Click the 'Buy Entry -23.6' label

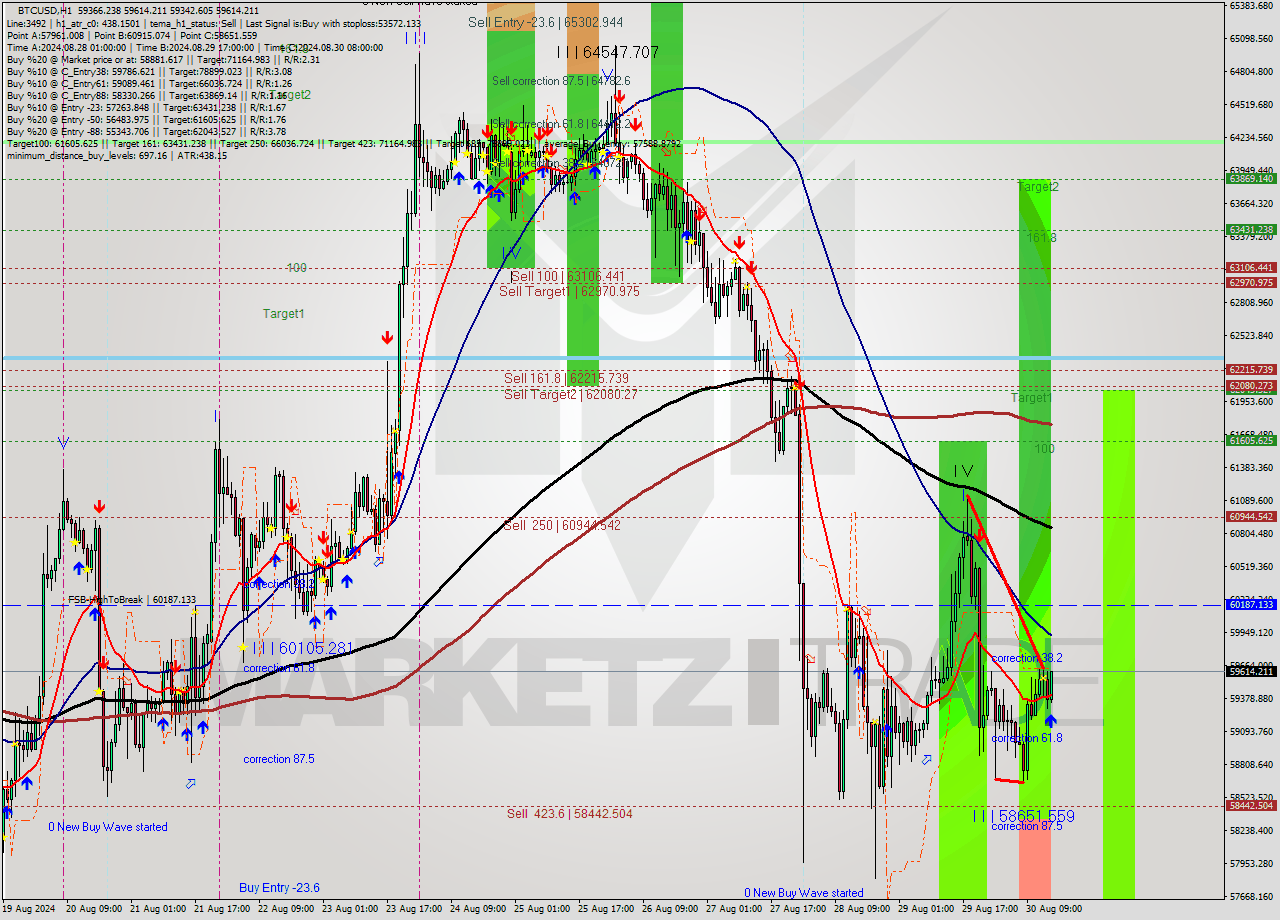point(279,887)
